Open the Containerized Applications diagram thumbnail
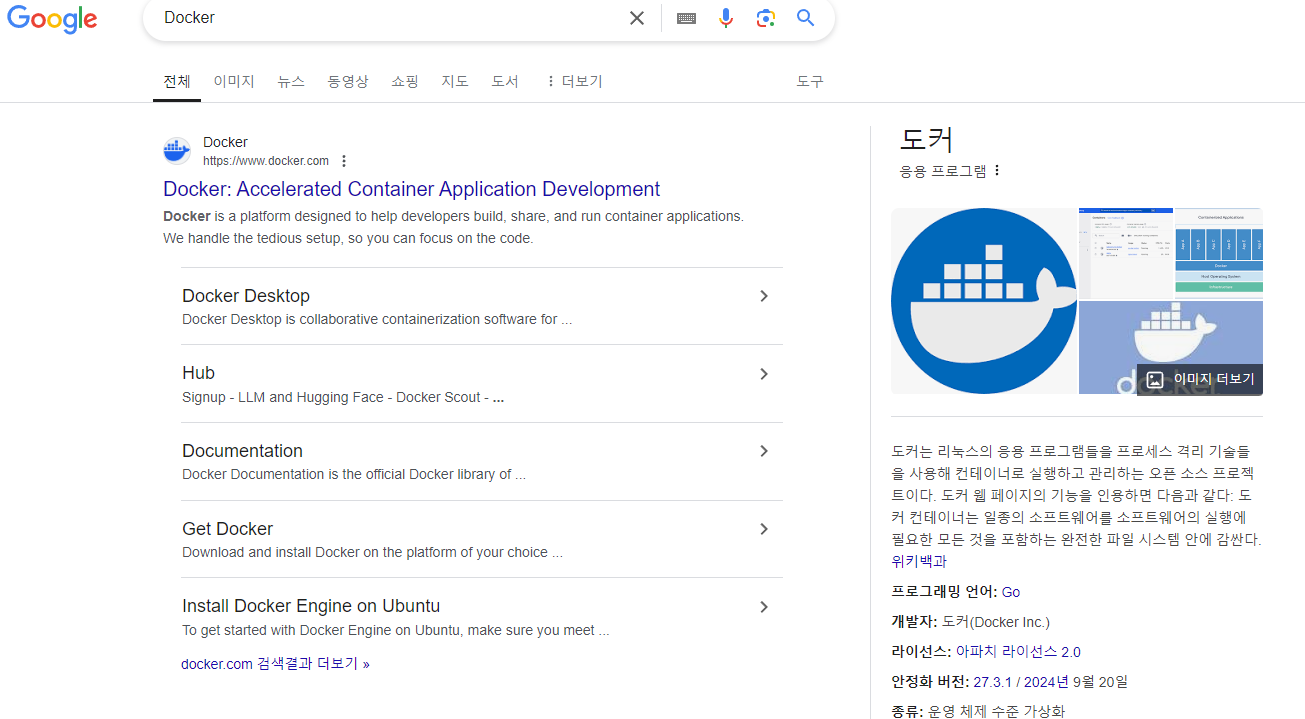 pyautogui.click(x=1219, y=253)
